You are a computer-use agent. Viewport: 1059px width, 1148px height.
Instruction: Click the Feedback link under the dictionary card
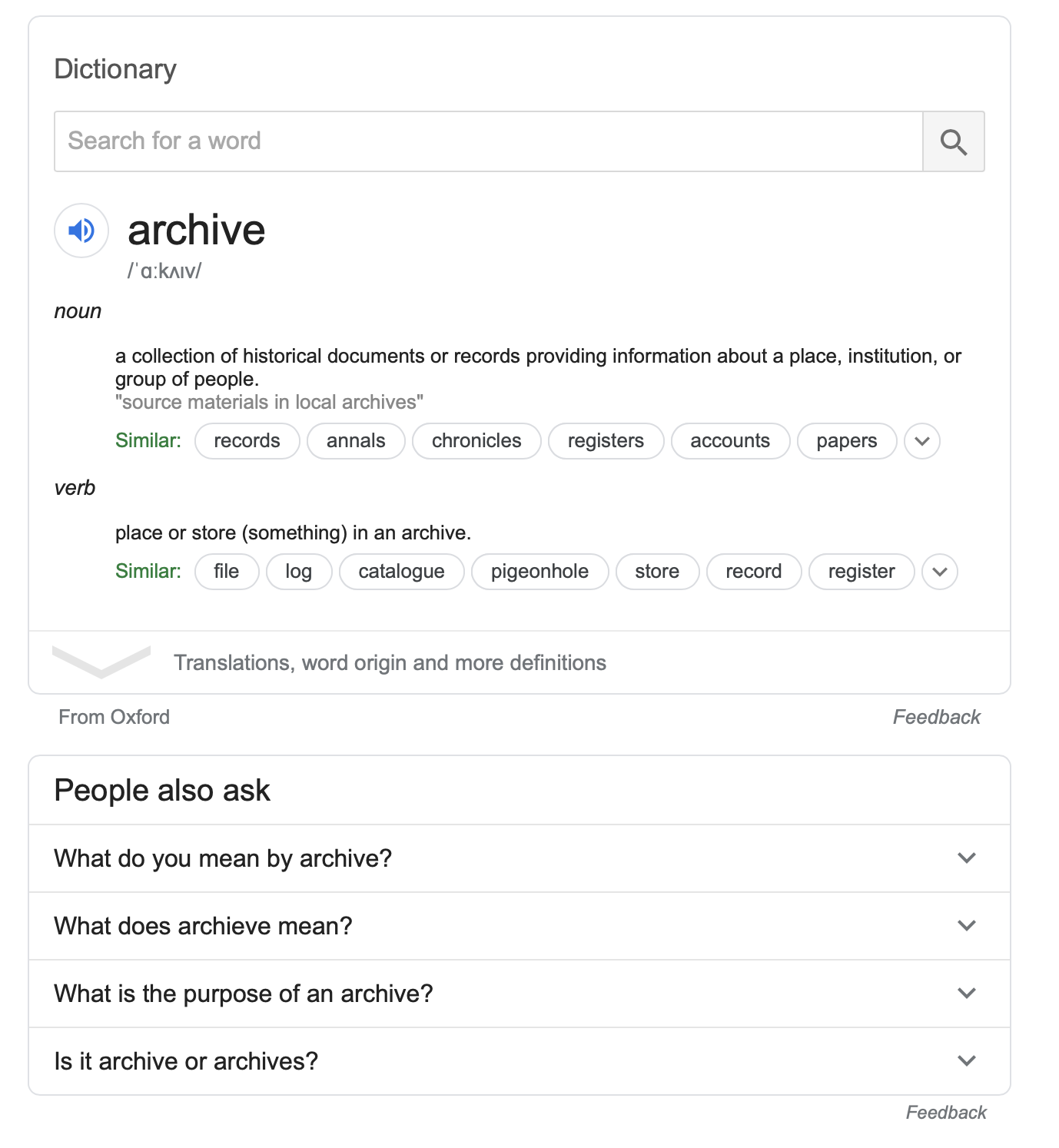(936, 717)
